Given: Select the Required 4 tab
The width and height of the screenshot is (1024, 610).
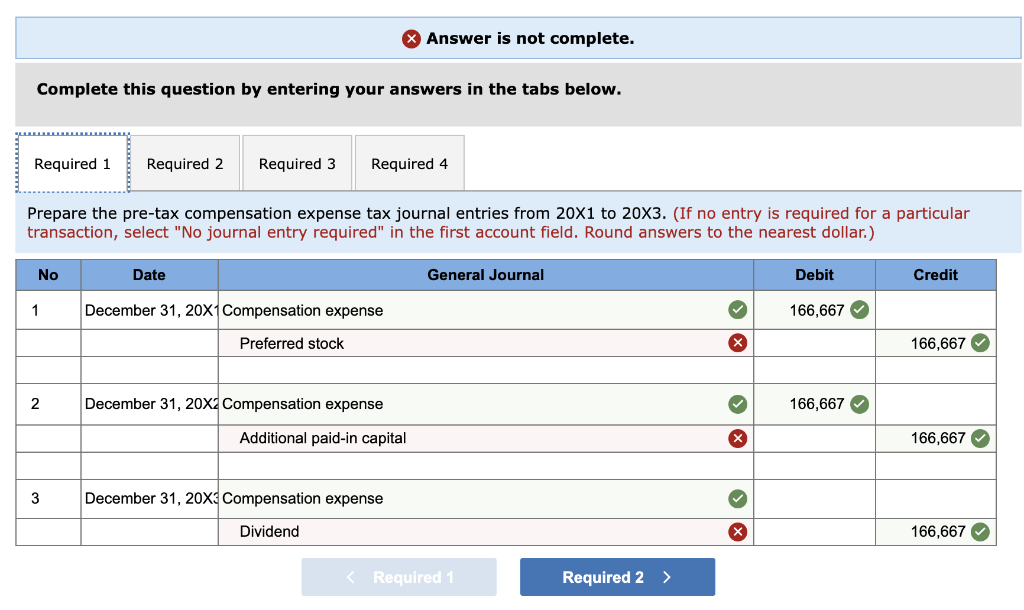Looking at the screenshot, I should pyautogui.click(x=409, y=162).
